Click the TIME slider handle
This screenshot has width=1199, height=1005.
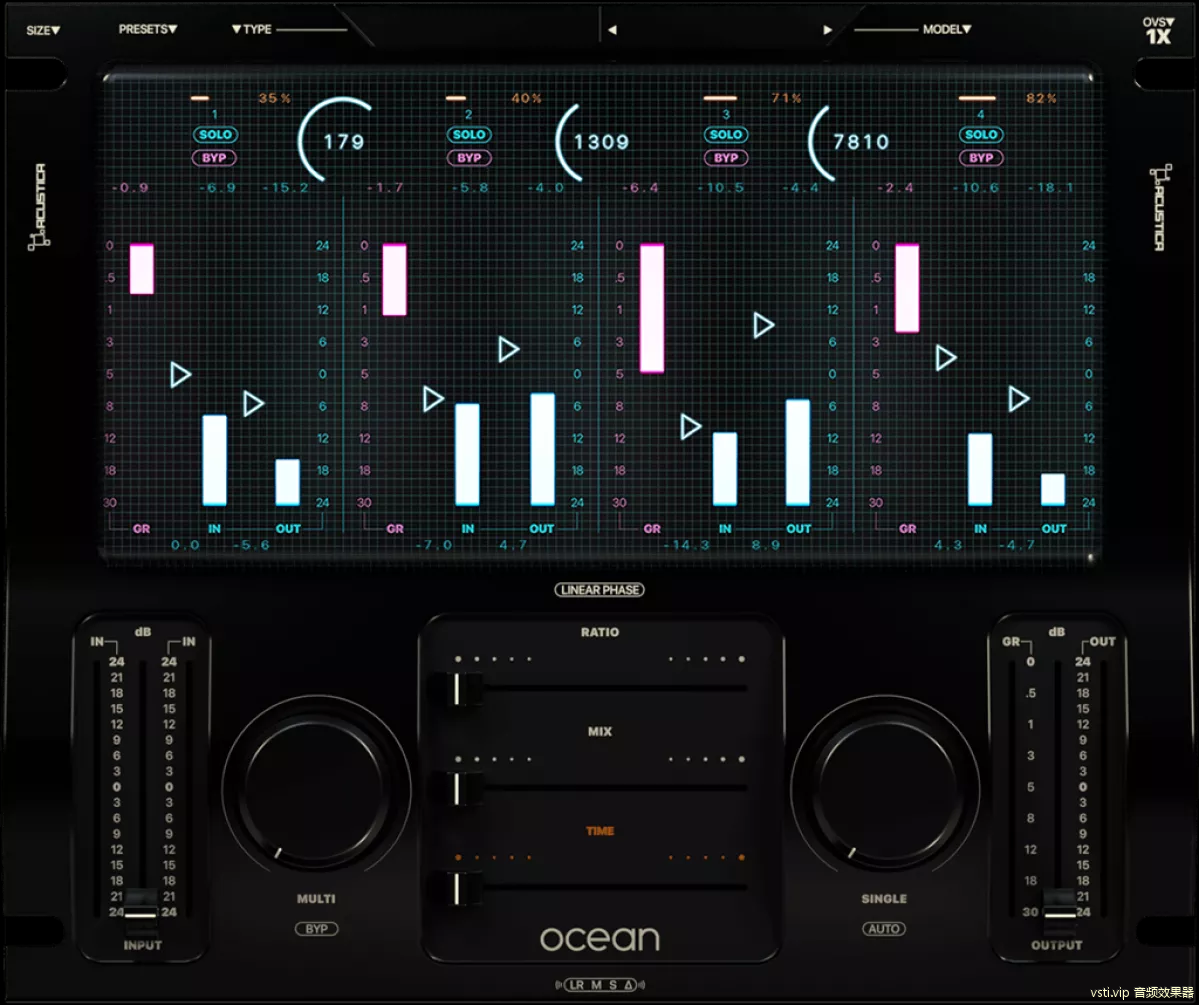click(457, 887)
